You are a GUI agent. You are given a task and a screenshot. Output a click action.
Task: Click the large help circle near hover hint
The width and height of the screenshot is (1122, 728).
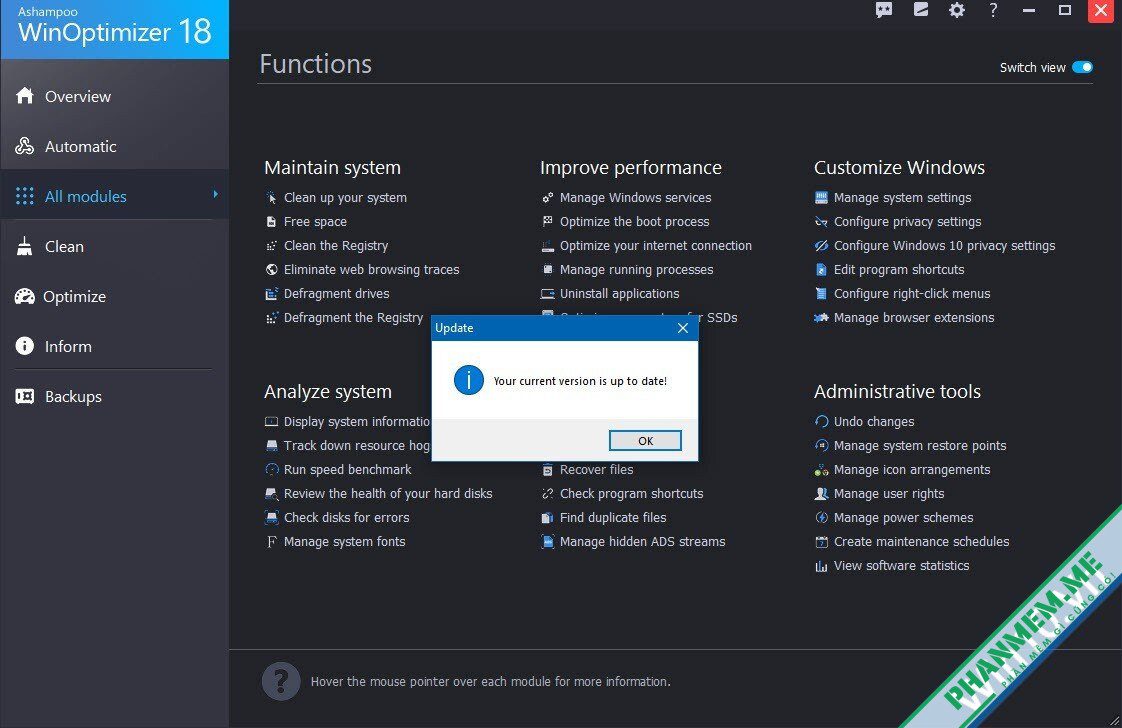[x=281, y=681]
